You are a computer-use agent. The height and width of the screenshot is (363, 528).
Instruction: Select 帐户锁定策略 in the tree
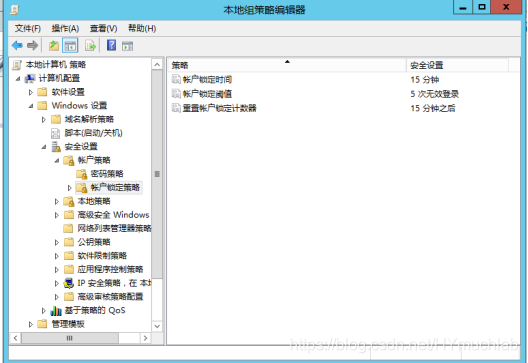pyautogui.click(x=115, y=188)
